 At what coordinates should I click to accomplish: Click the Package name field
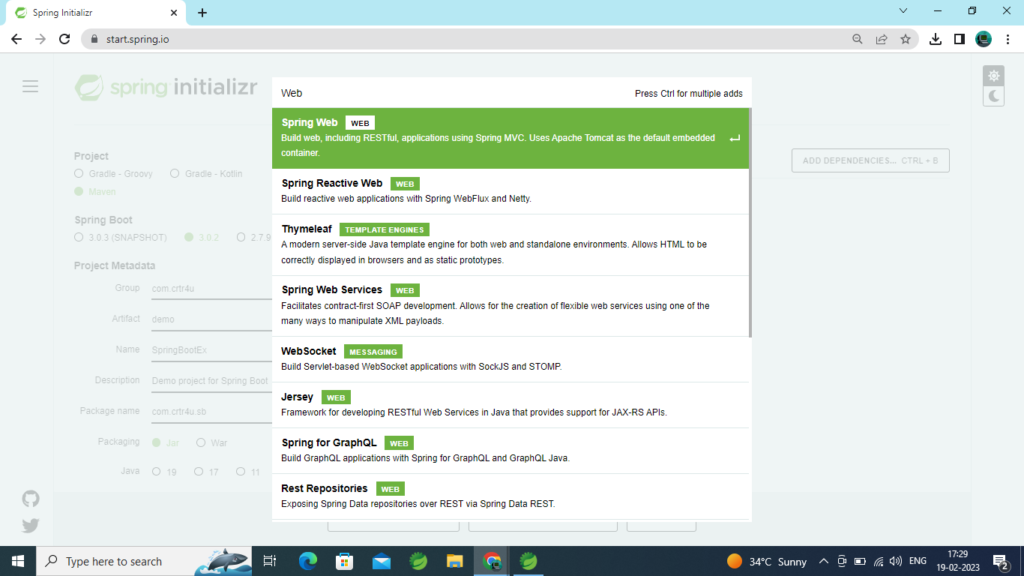[x=212, y=411]
